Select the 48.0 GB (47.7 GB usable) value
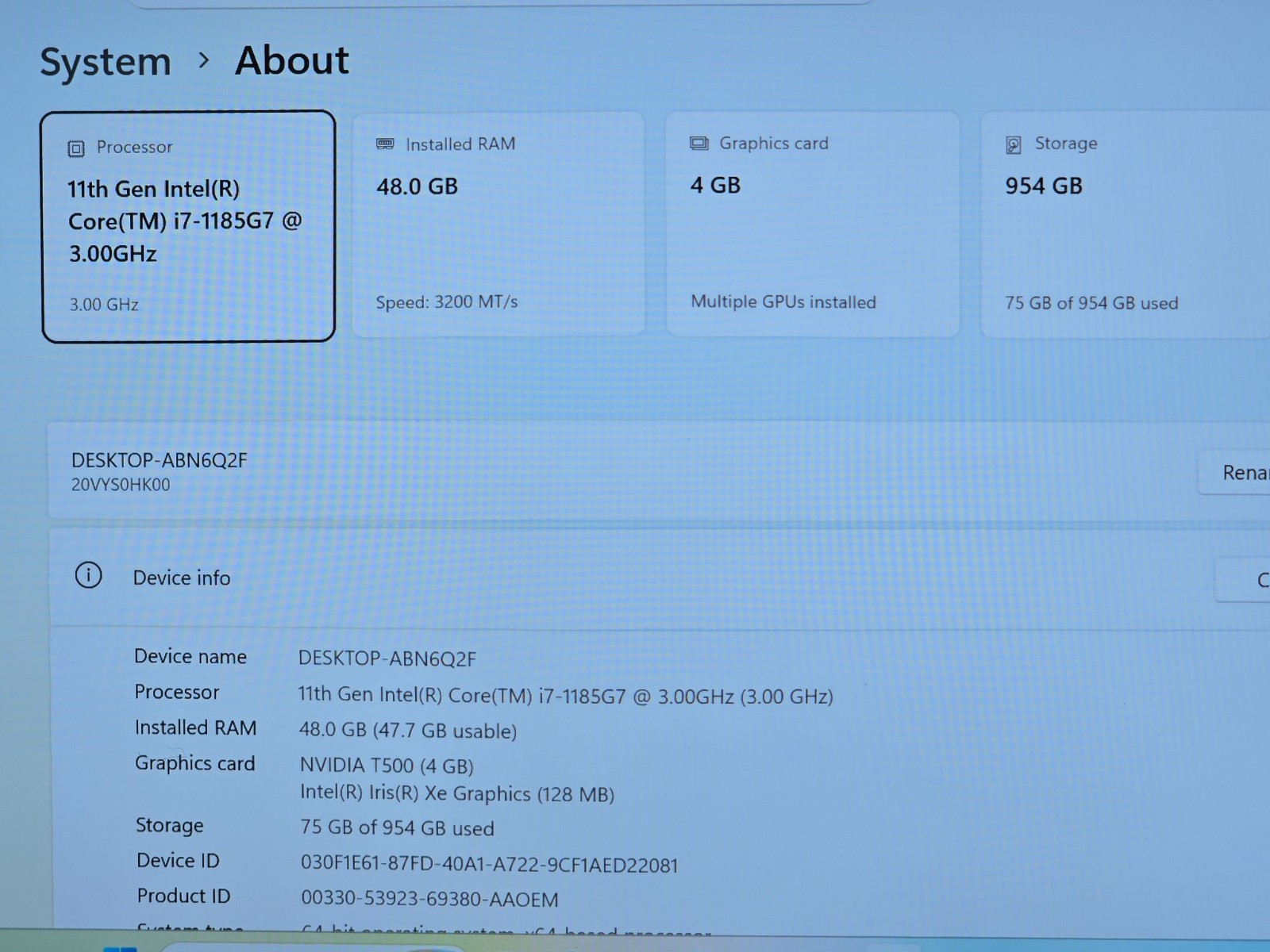 tap(408, 731)
